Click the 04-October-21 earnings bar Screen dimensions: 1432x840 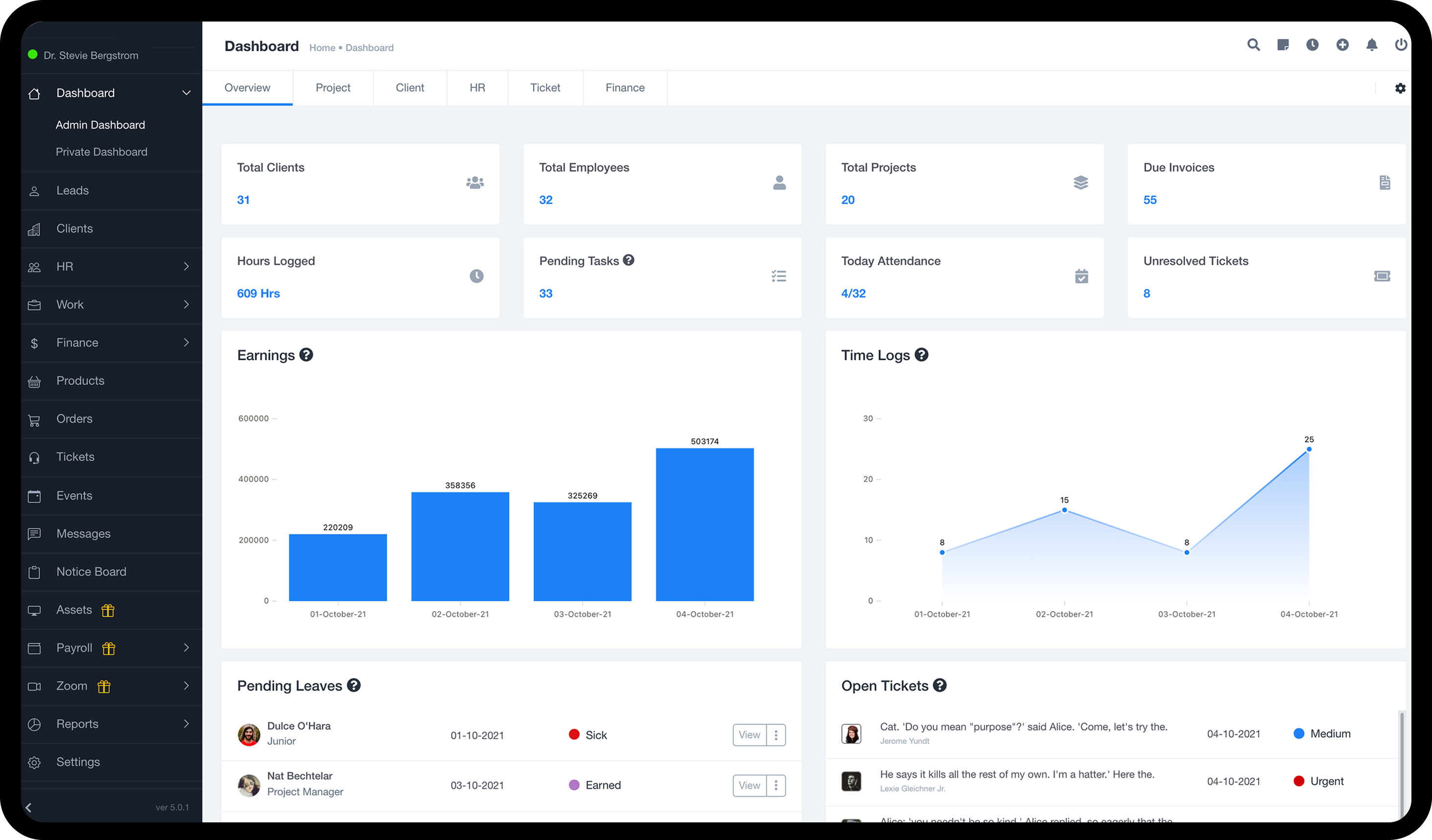tap(705, 524)
